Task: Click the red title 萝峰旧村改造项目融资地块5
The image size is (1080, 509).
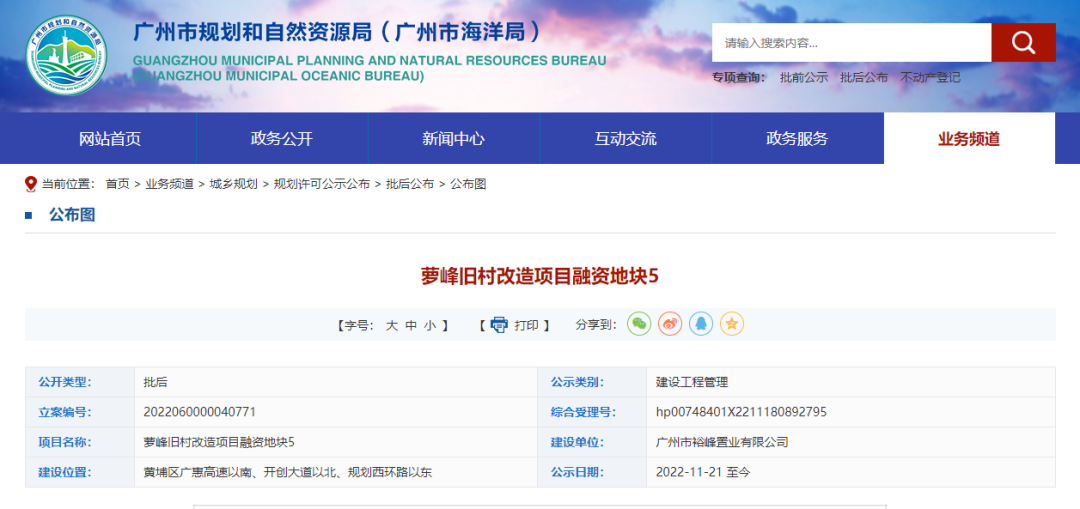Action: click(x=540, y=276)
